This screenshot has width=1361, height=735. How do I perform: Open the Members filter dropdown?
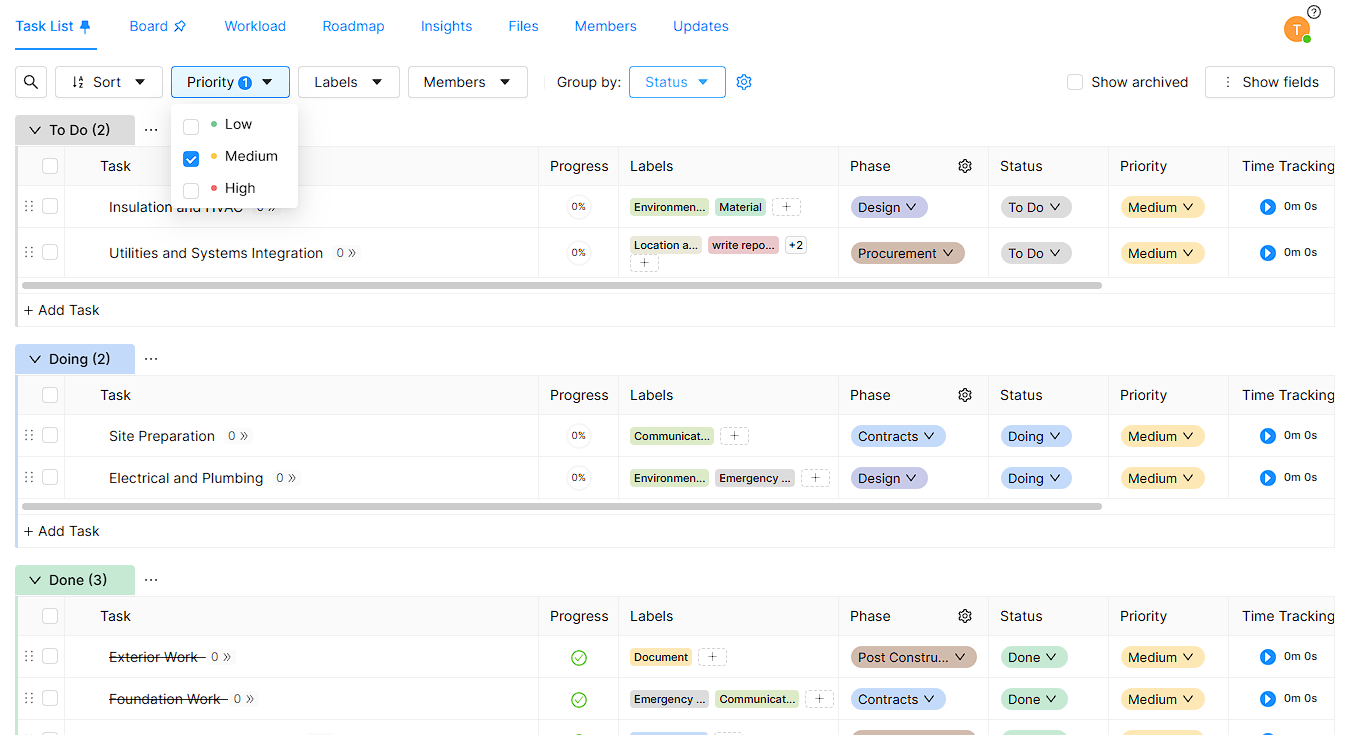467,82
